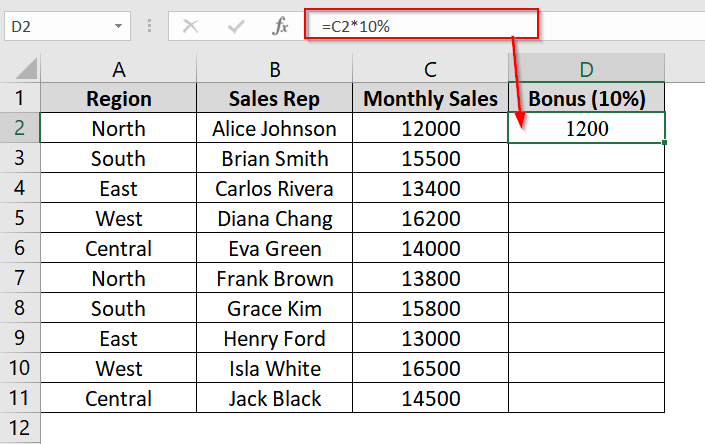Select column C header
The image size is (705, 444).
(x=430, y=68)
